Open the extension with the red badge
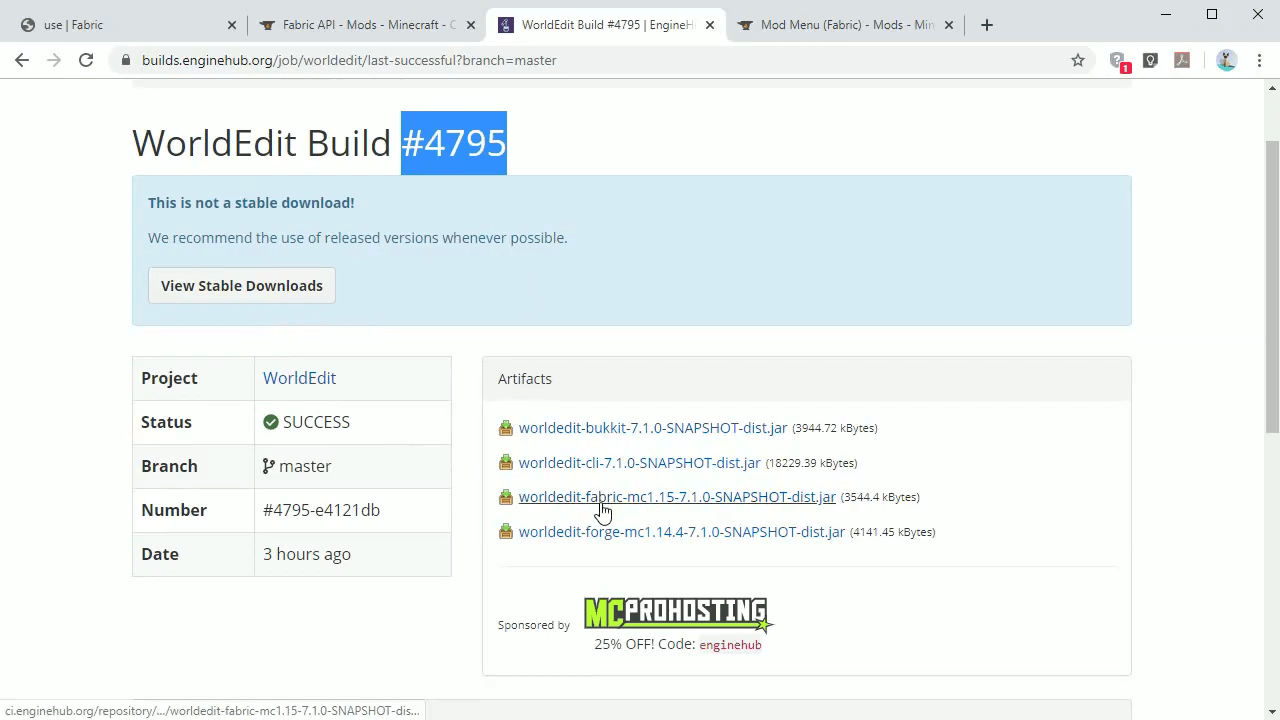Screen dimensions: 1280x720 pyautogui.click(x=1119, y=61)
